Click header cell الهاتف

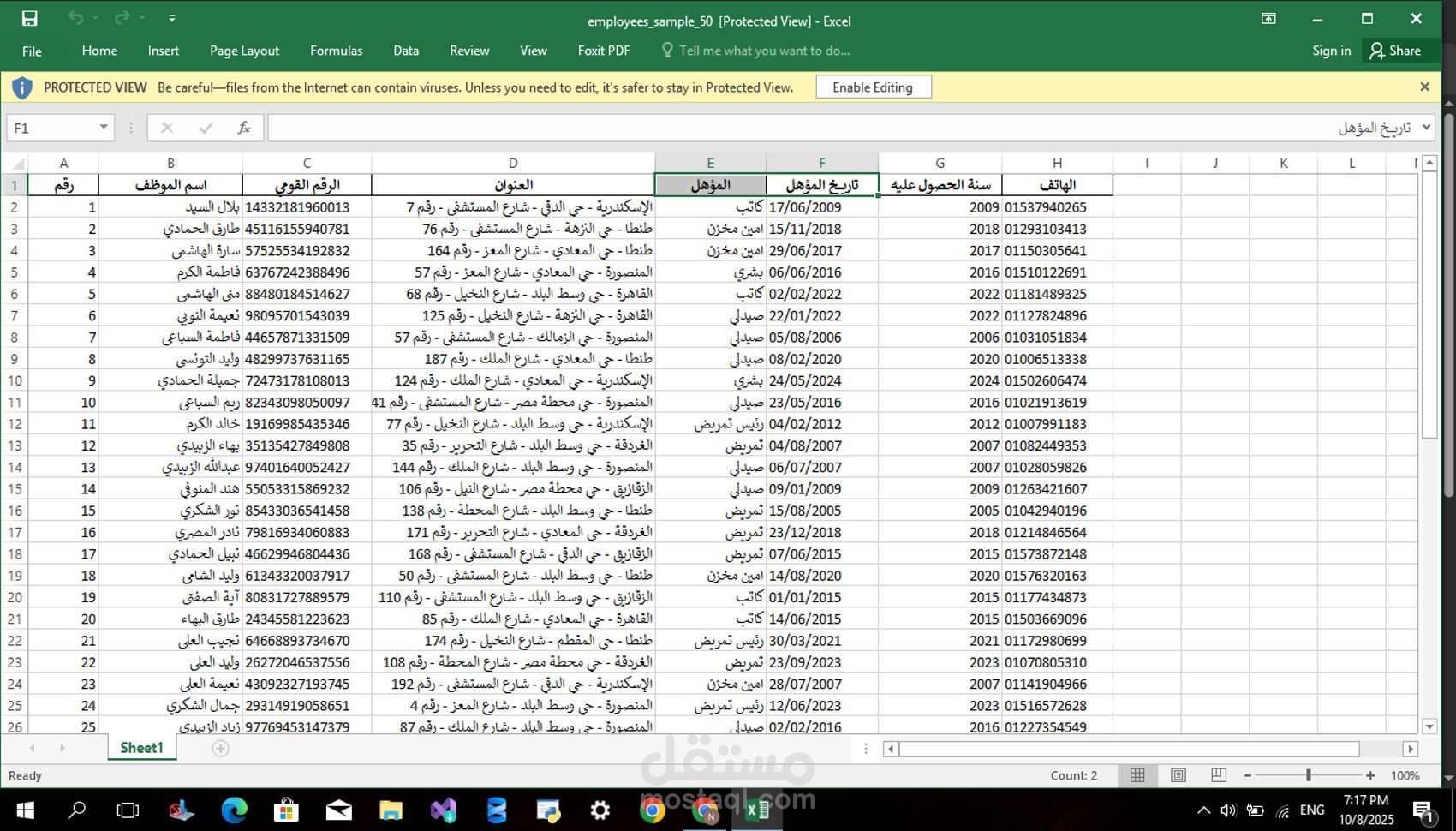point(1057,185)
